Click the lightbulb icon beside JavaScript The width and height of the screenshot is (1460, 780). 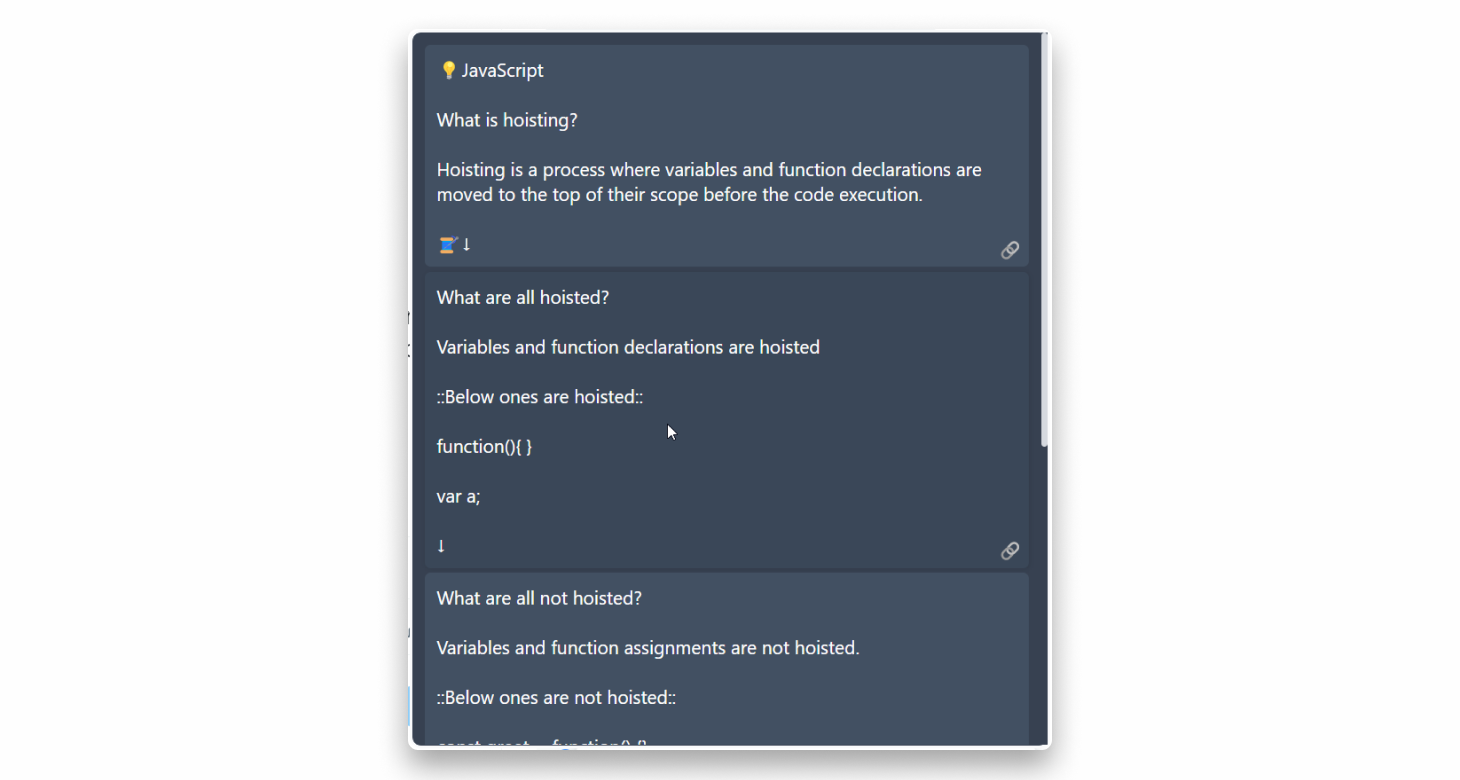click(x=447, y=70)
